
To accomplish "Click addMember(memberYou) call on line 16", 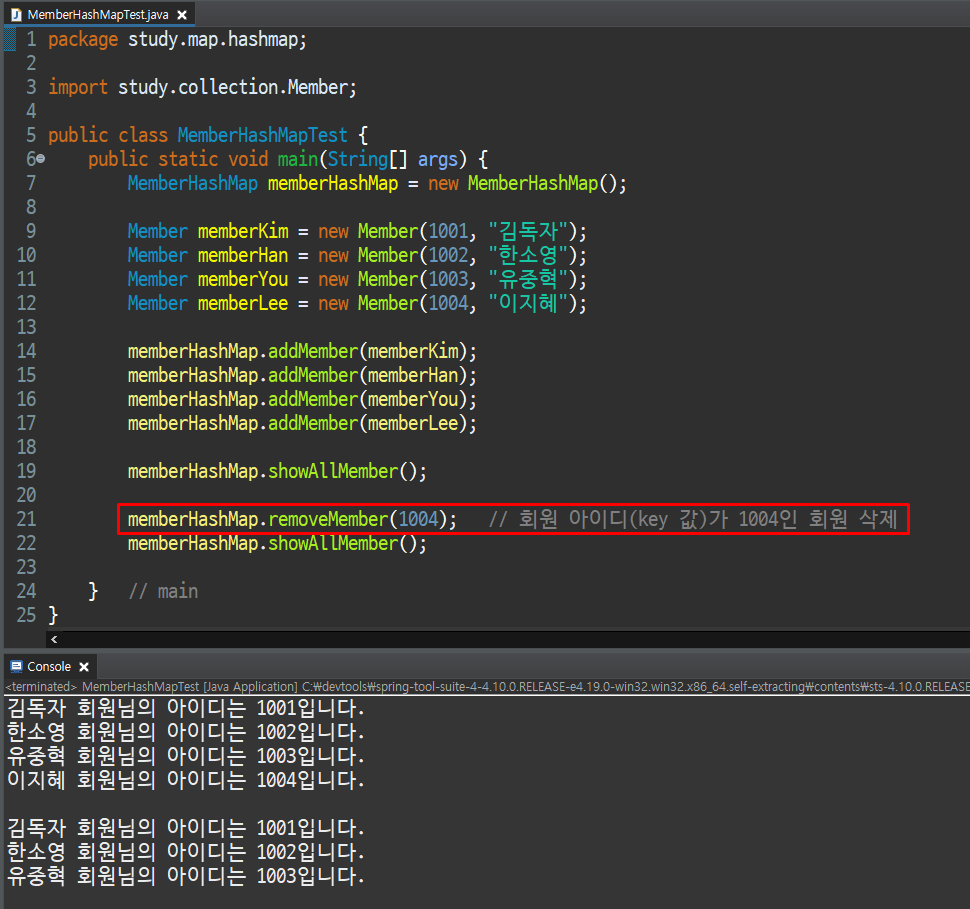I will [367, 400].
